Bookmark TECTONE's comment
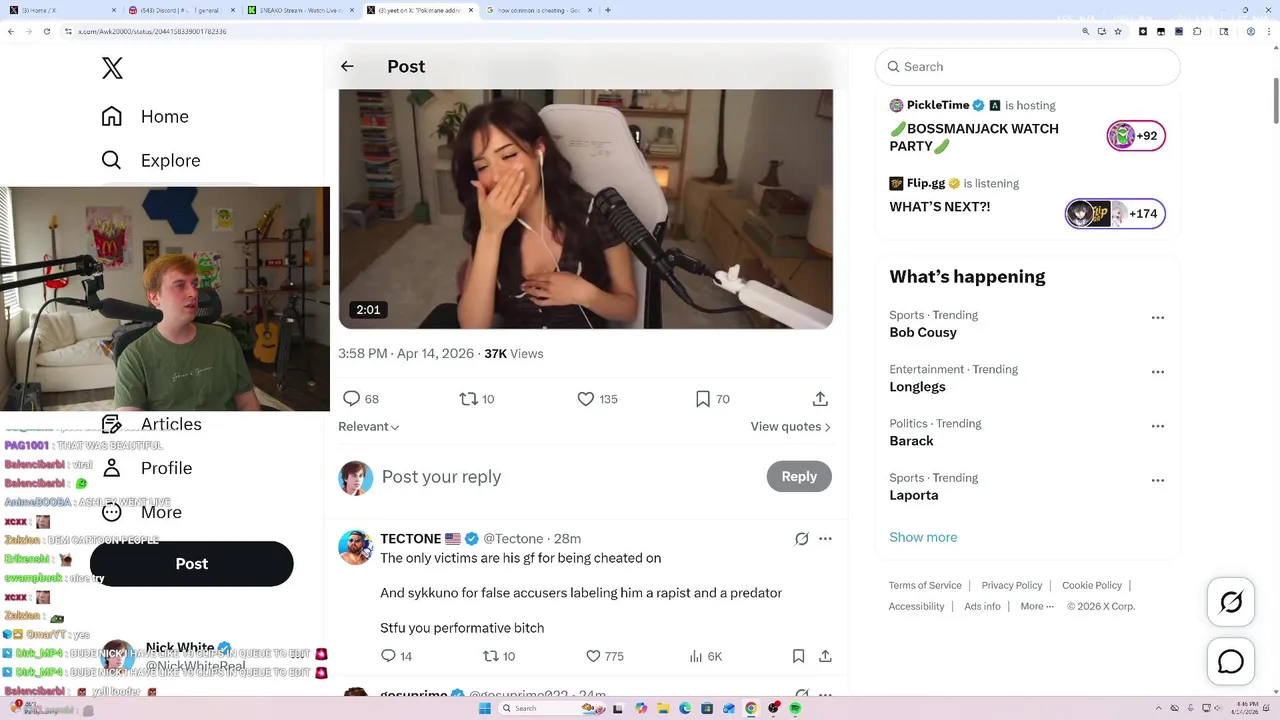The width and height of the screenshot is (1280, 720). pyautogui.click(x=798, y=656)
